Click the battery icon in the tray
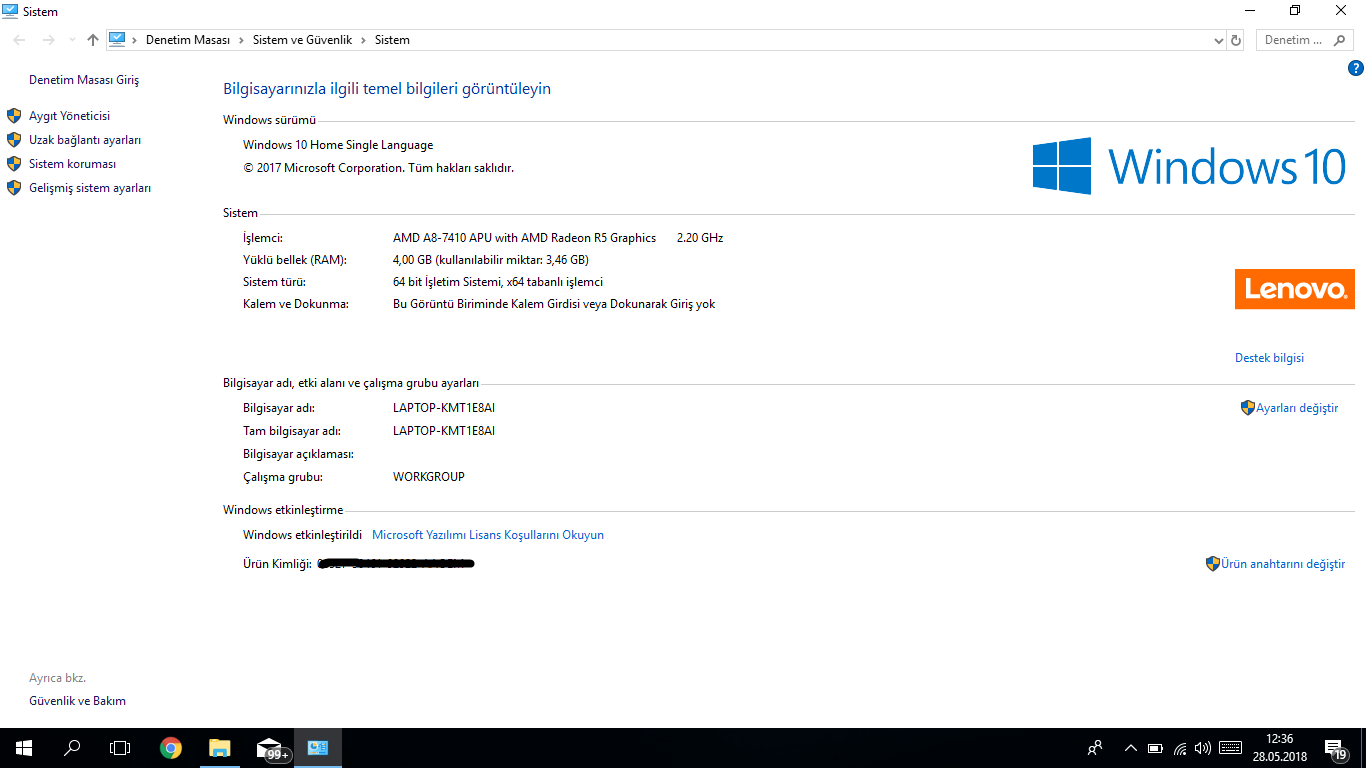The width and height of the screenshot is (1366, 768). click(x=1155, y=748)
